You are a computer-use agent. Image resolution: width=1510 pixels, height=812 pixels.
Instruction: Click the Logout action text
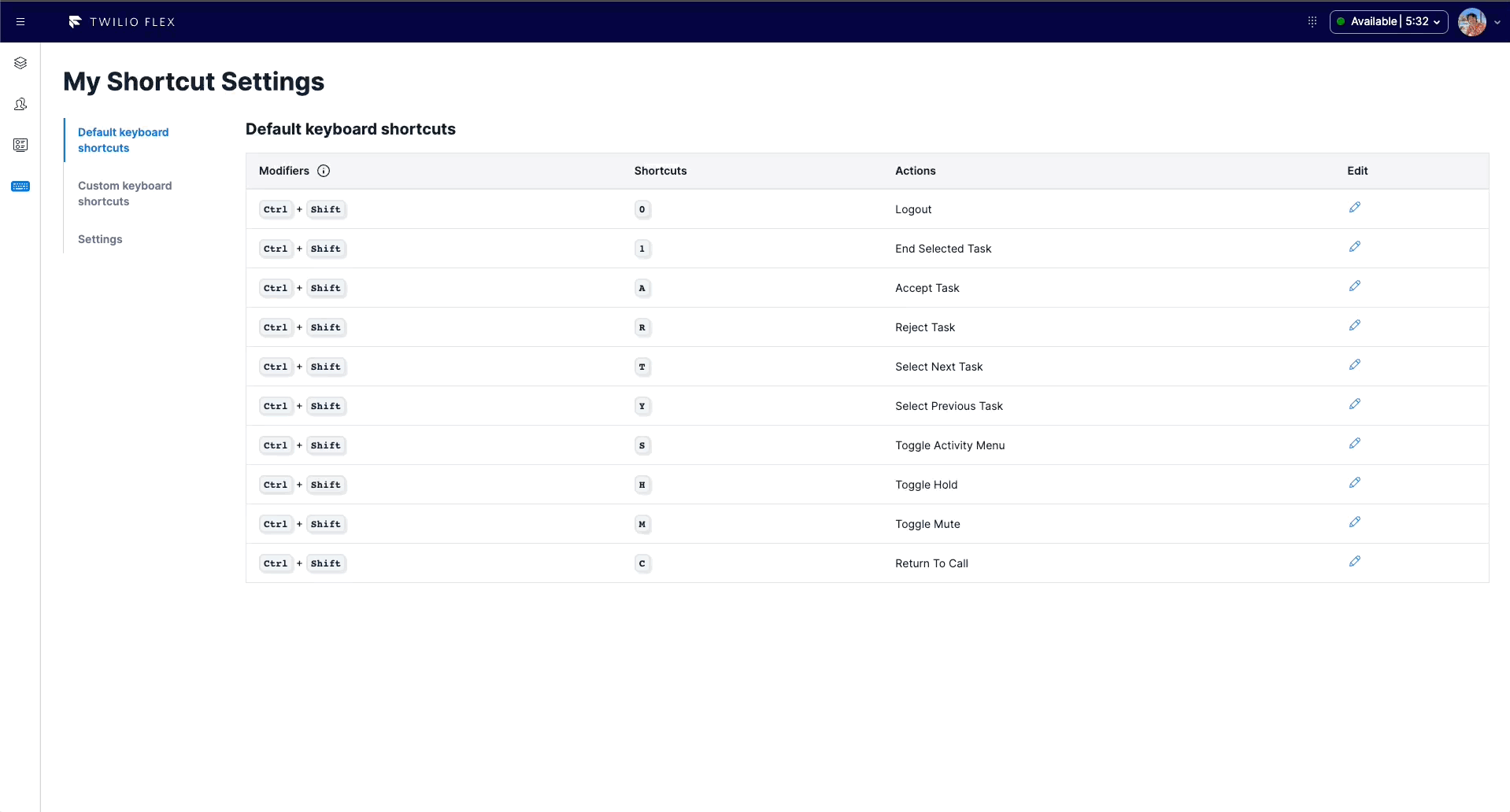click(x=913, y=209)
